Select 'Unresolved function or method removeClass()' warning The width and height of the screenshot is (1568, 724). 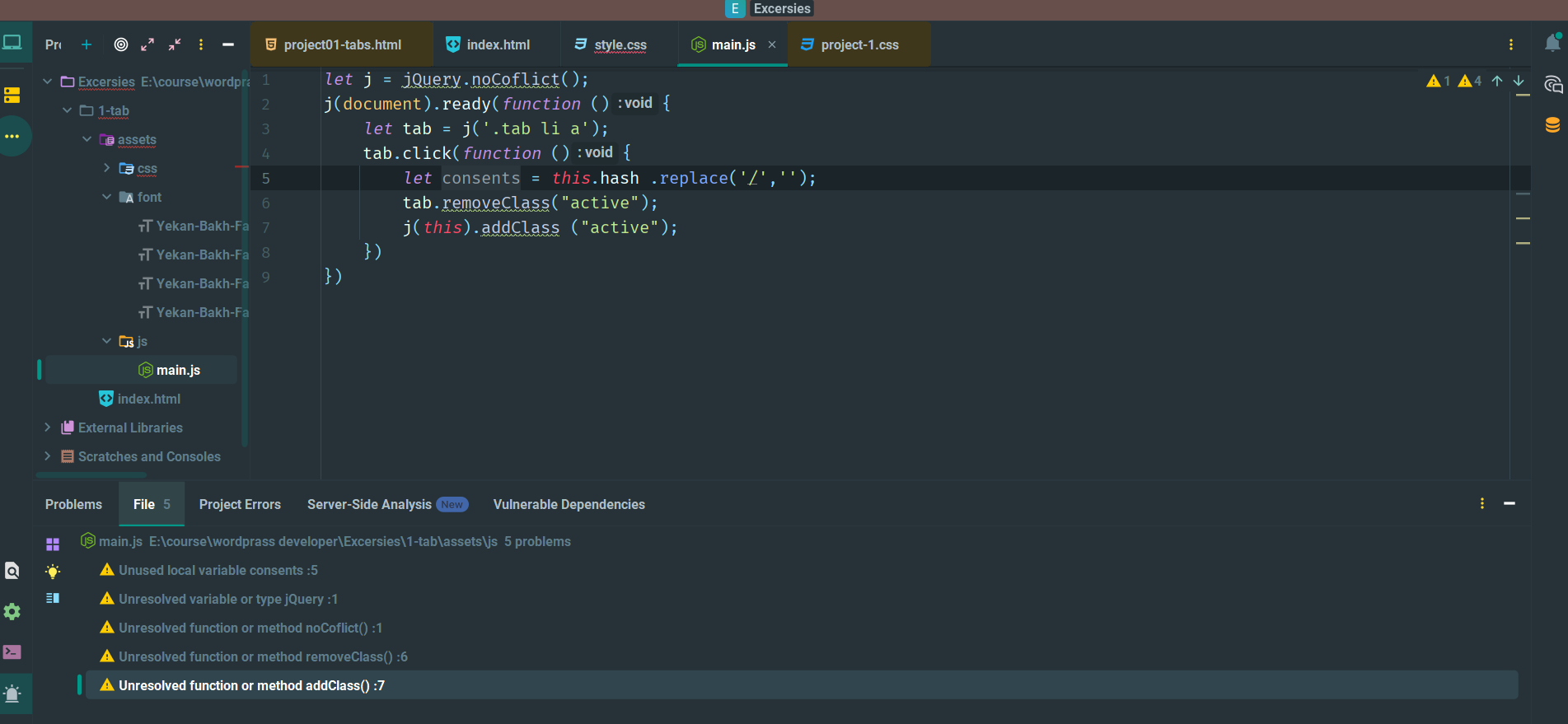tap(263, 656)
